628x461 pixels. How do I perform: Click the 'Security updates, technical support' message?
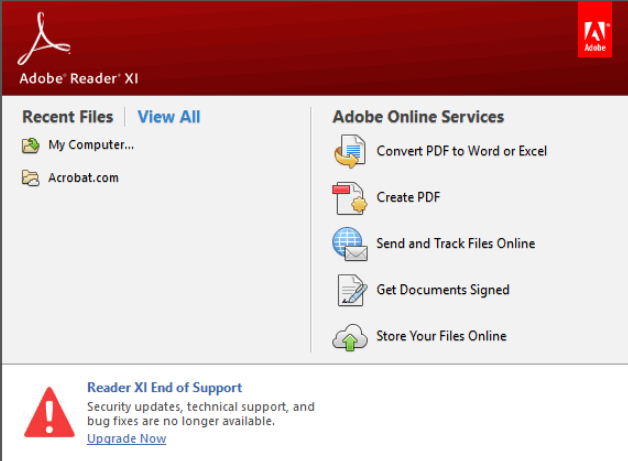[x=201, y=414]
